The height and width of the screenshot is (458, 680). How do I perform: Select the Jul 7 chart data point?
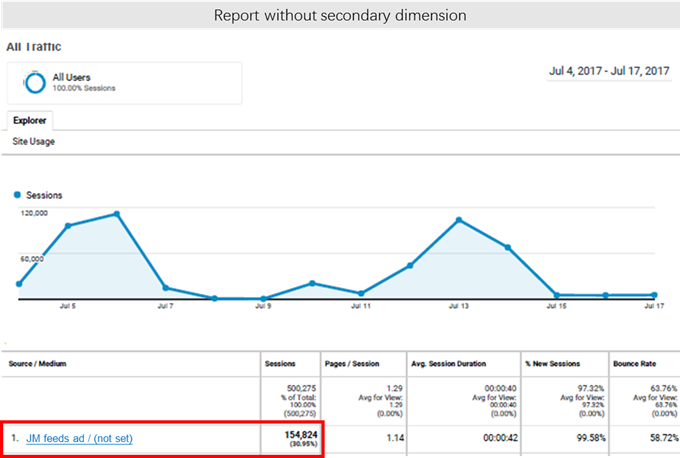166,288
